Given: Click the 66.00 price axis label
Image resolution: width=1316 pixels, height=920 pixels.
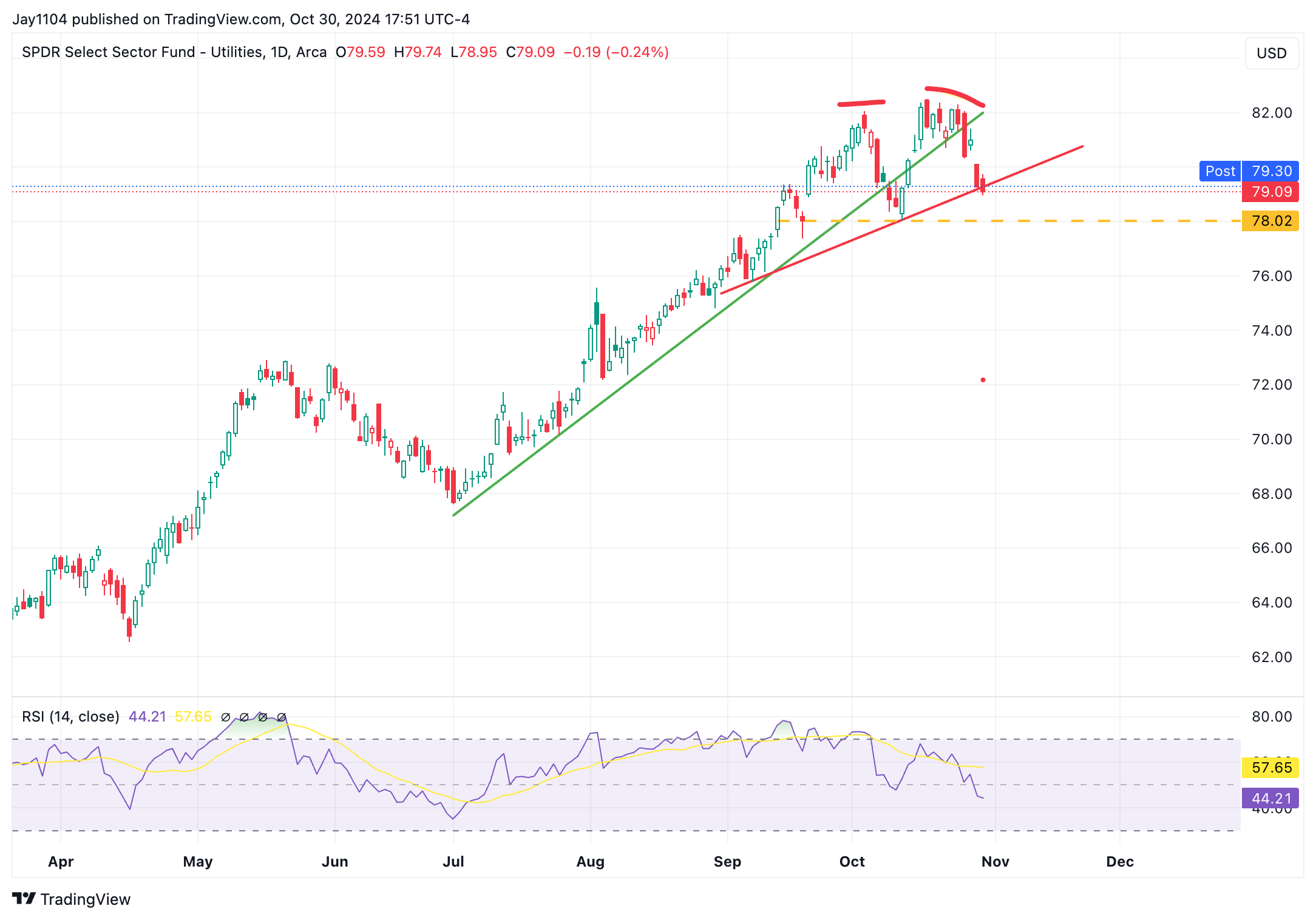Looking at the screenshot, I should click(x=1272, y=548).
